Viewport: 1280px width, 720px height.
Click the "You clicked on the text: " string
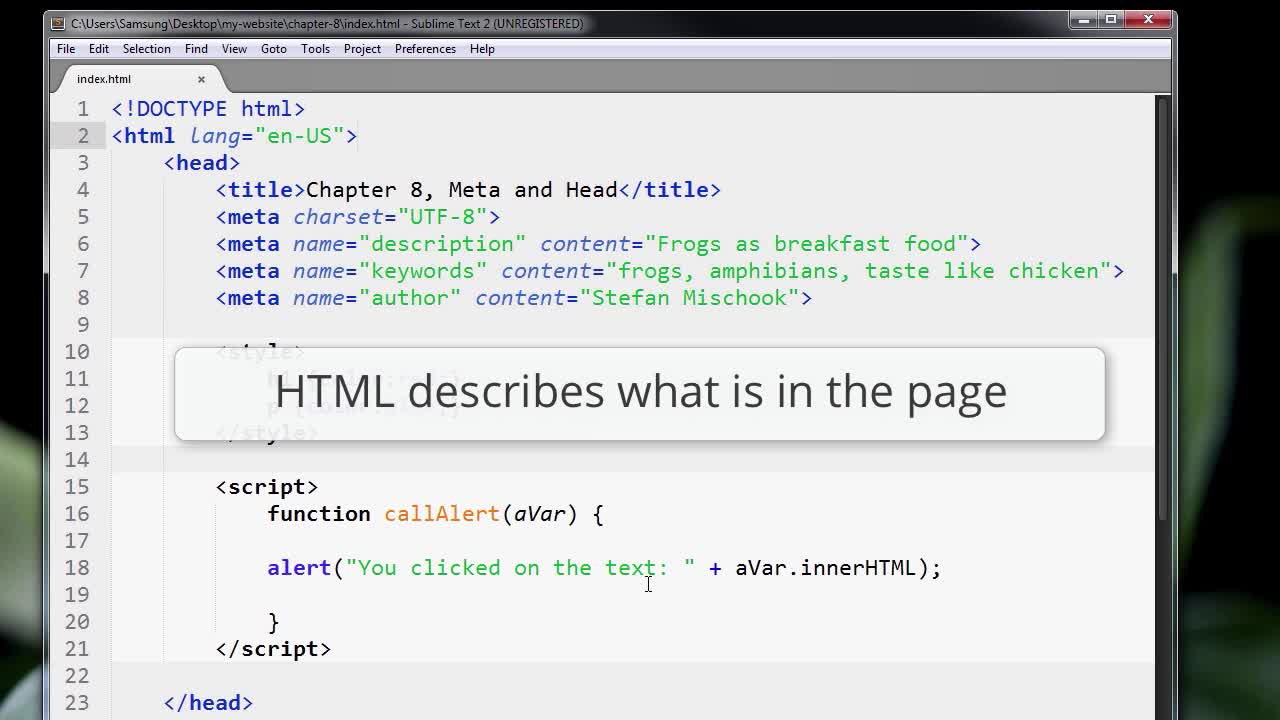tap(521, 568)
